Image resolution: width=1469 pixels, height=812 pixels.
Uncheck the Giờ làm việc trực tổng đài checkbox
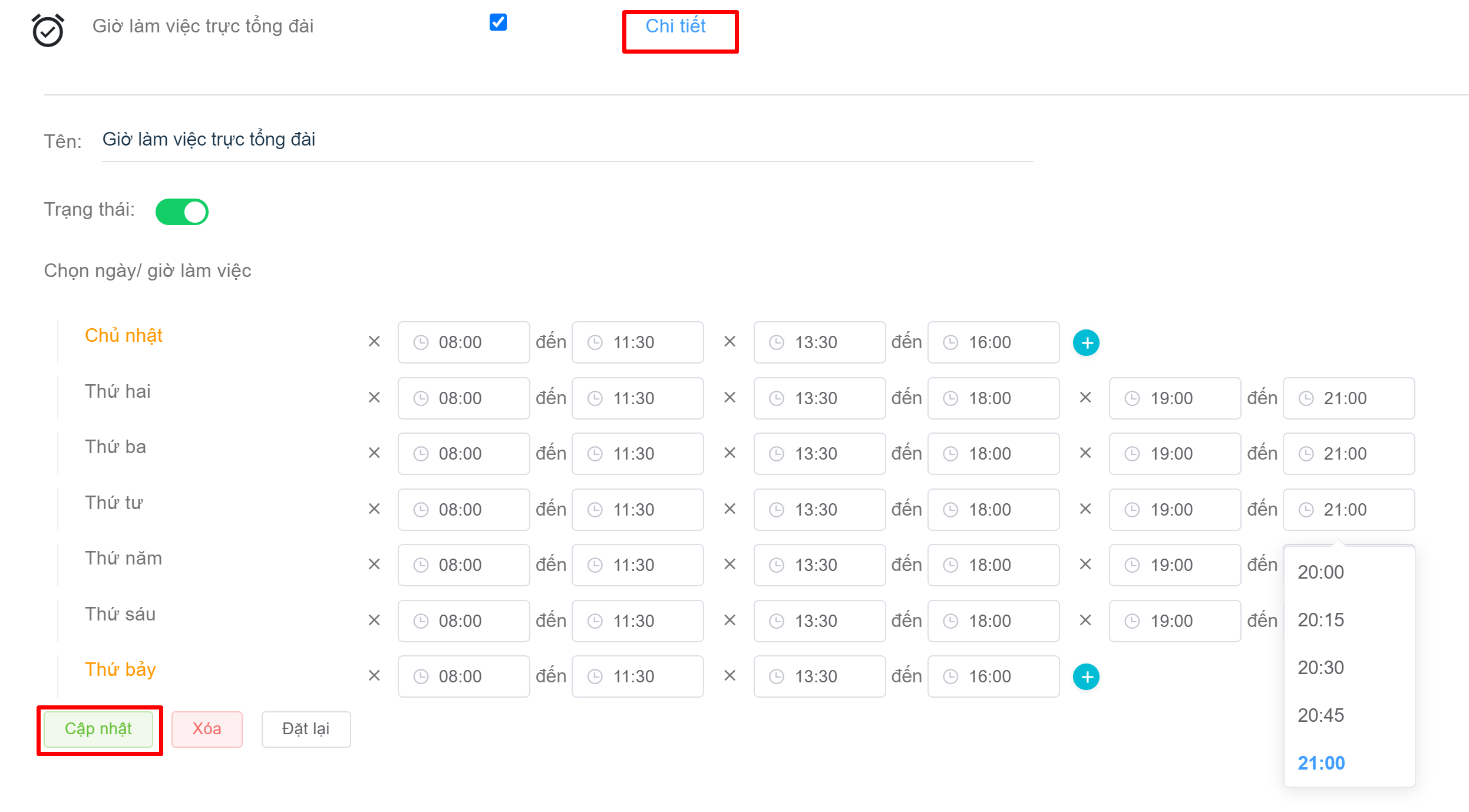(x=498, y=22)
